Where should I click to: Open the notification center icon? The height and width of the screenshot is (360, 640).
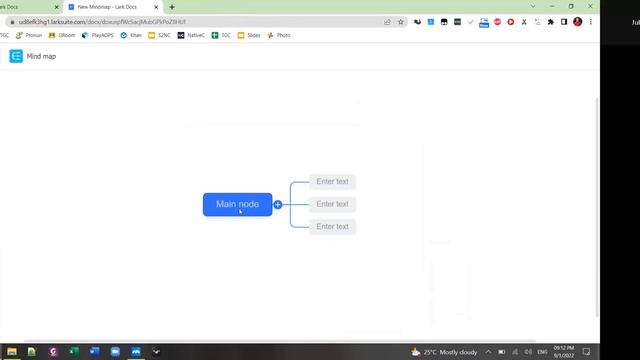click(x=586, y=352)
